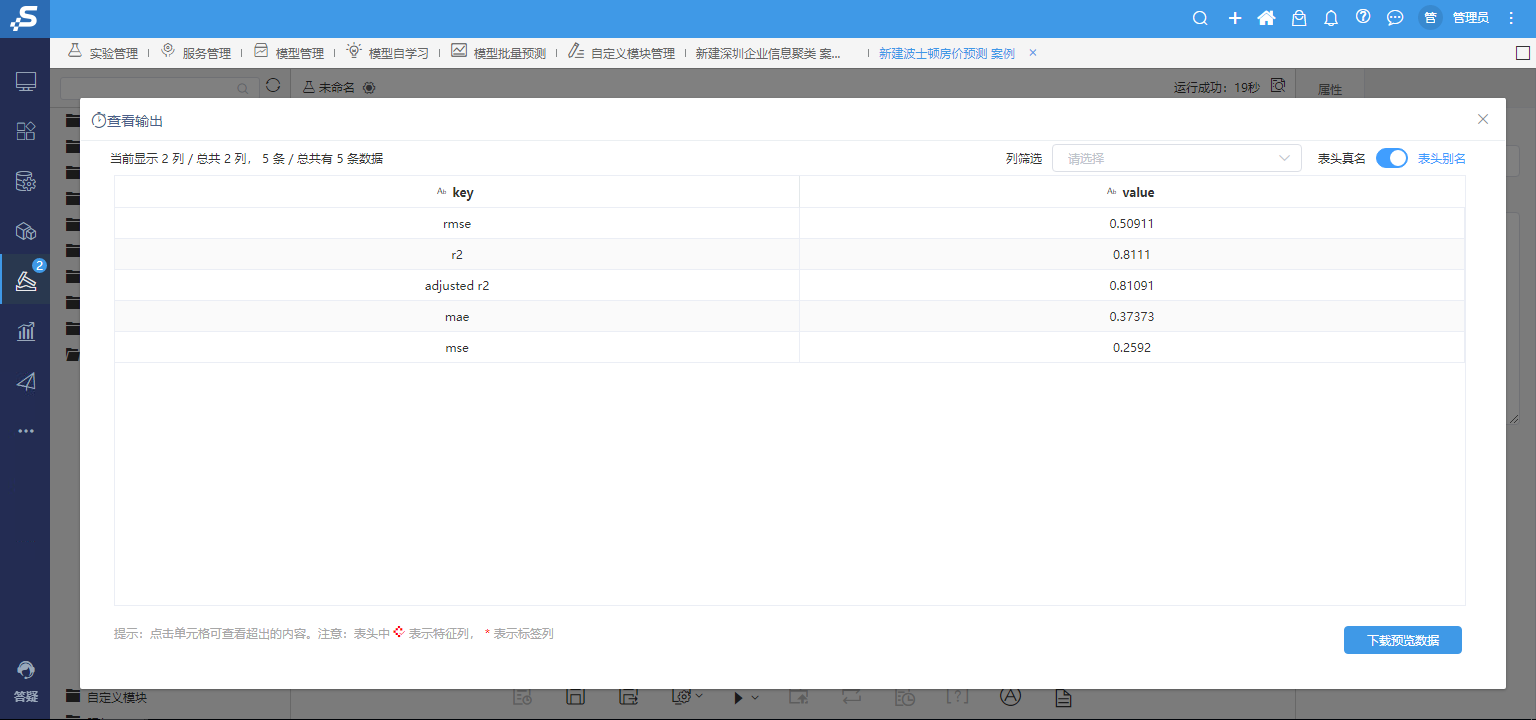The image size is (1536, 720).
Task: Select the mae cell
Action: coord(457,316)
